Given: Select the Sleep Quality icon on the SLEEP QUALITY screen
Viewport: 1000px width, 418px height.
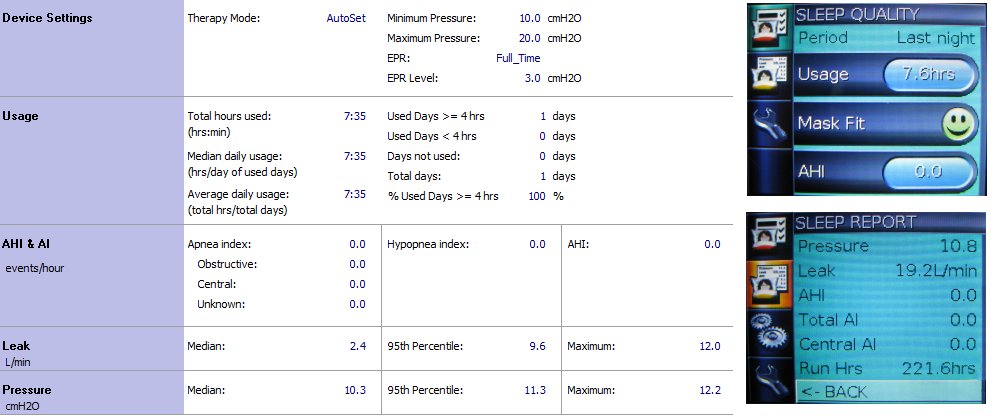Looking at the screenshot, I should point(768,27).
